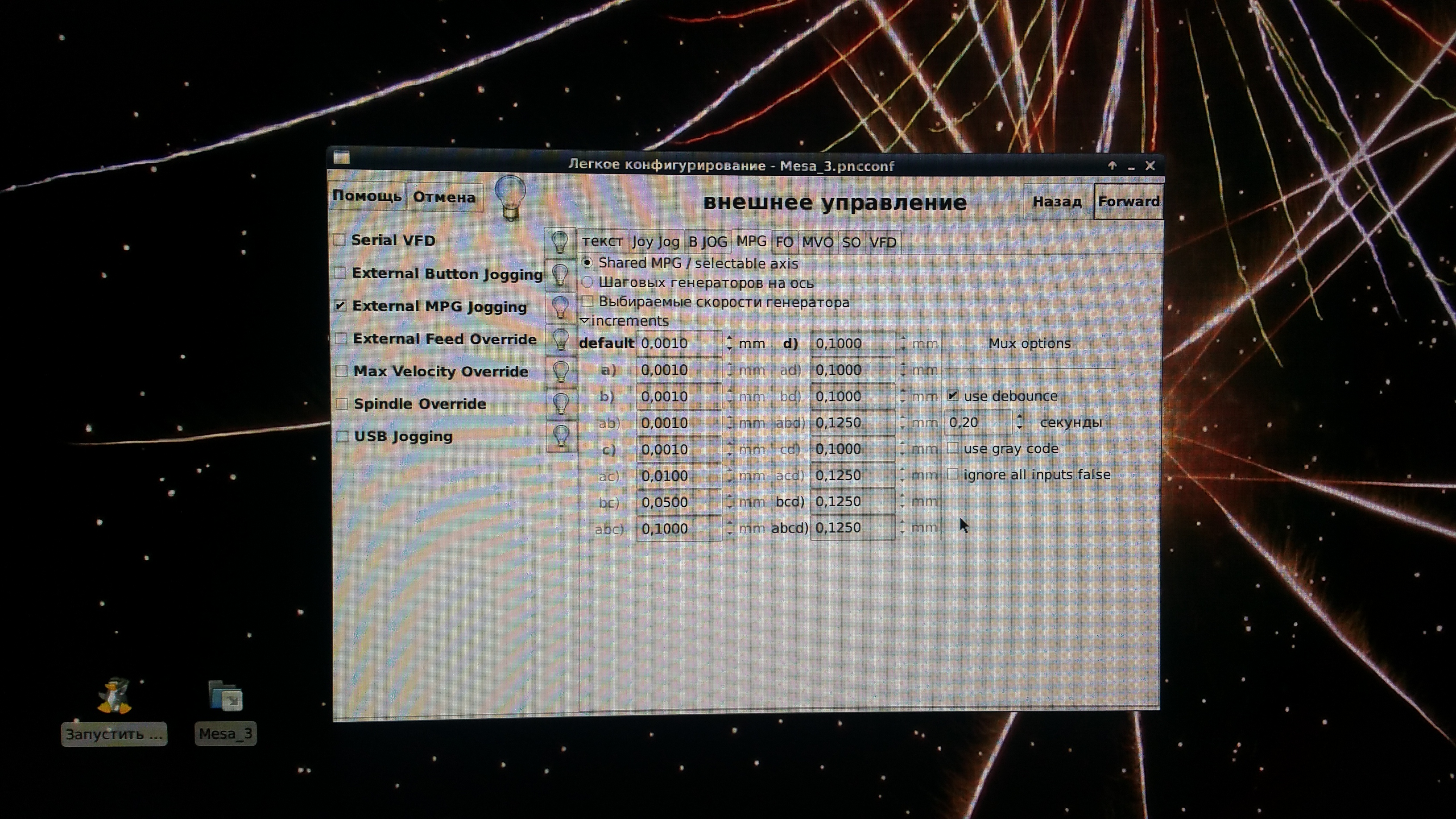This screenshot has width=1456, height=819.
Task: Enable use gray code checkbox
Action: tap(953, 448)
